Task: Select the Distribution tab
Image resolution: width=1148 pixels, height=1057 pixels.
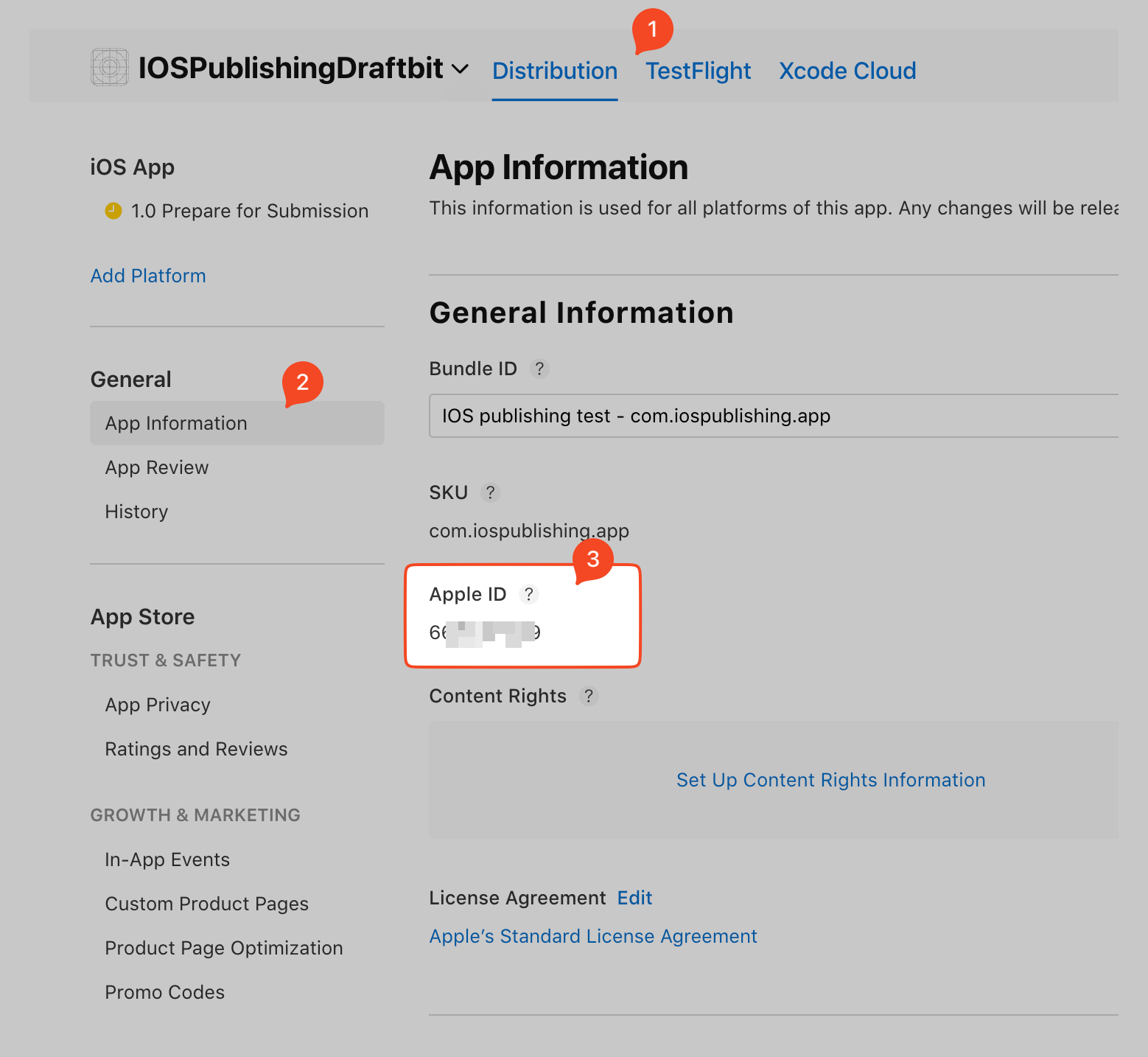Action: (x=555, y=71)
